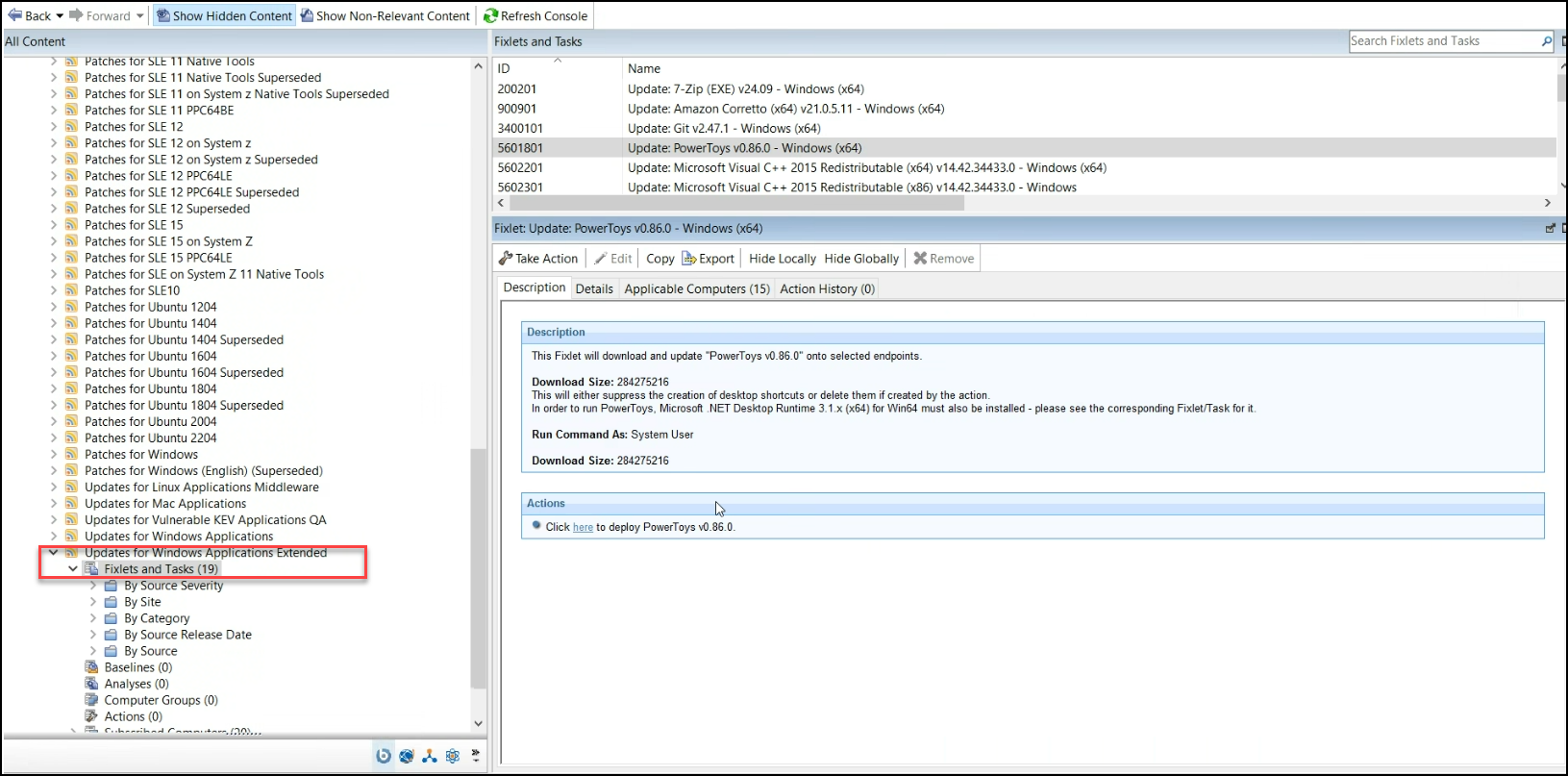
Task: Click the Refresh Console icon
Action: coord(491,16)
